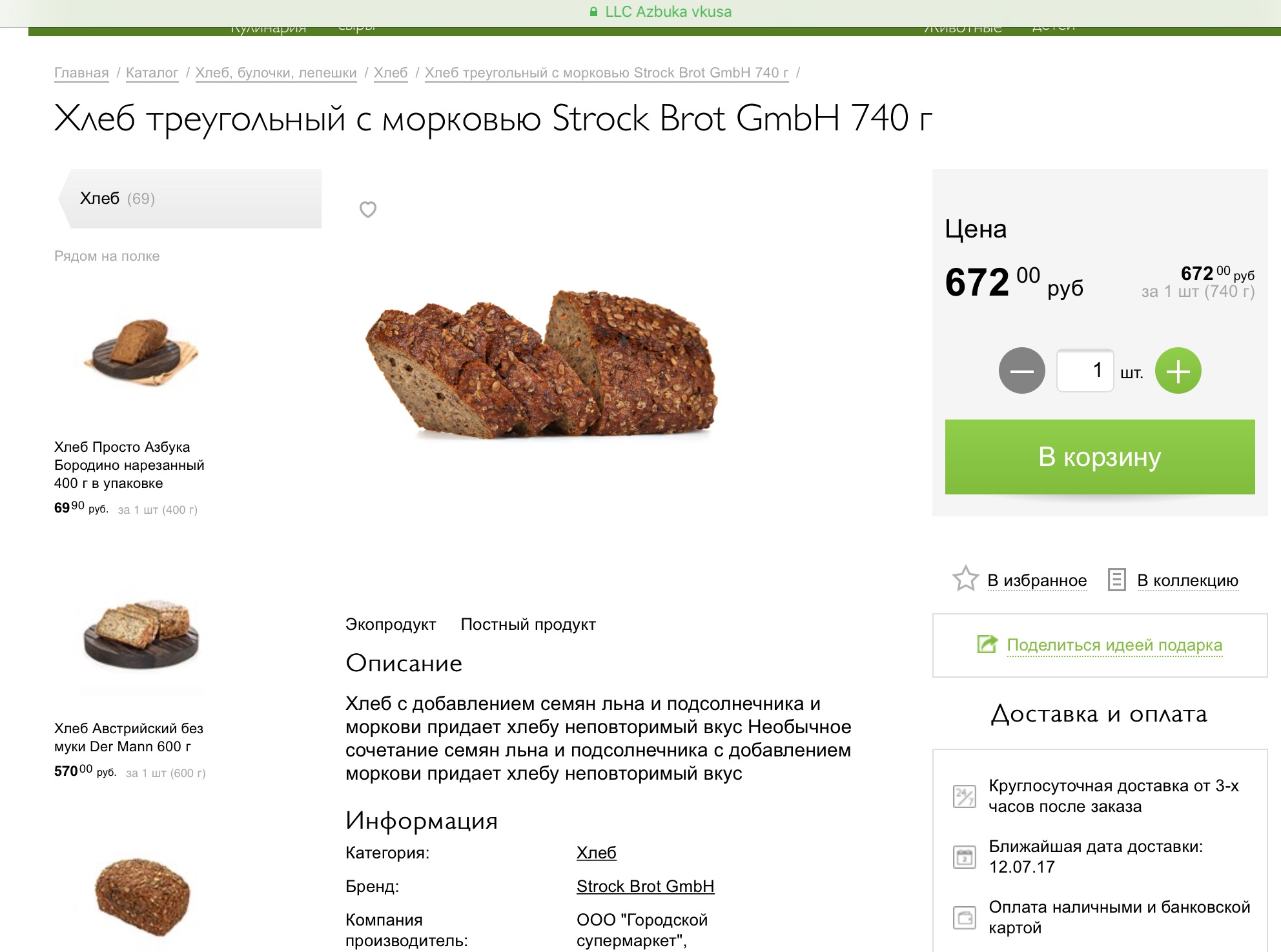Click the 24/7 delivery icon
This screenshot has height=952, width=1281.
(x=965, y=796)
